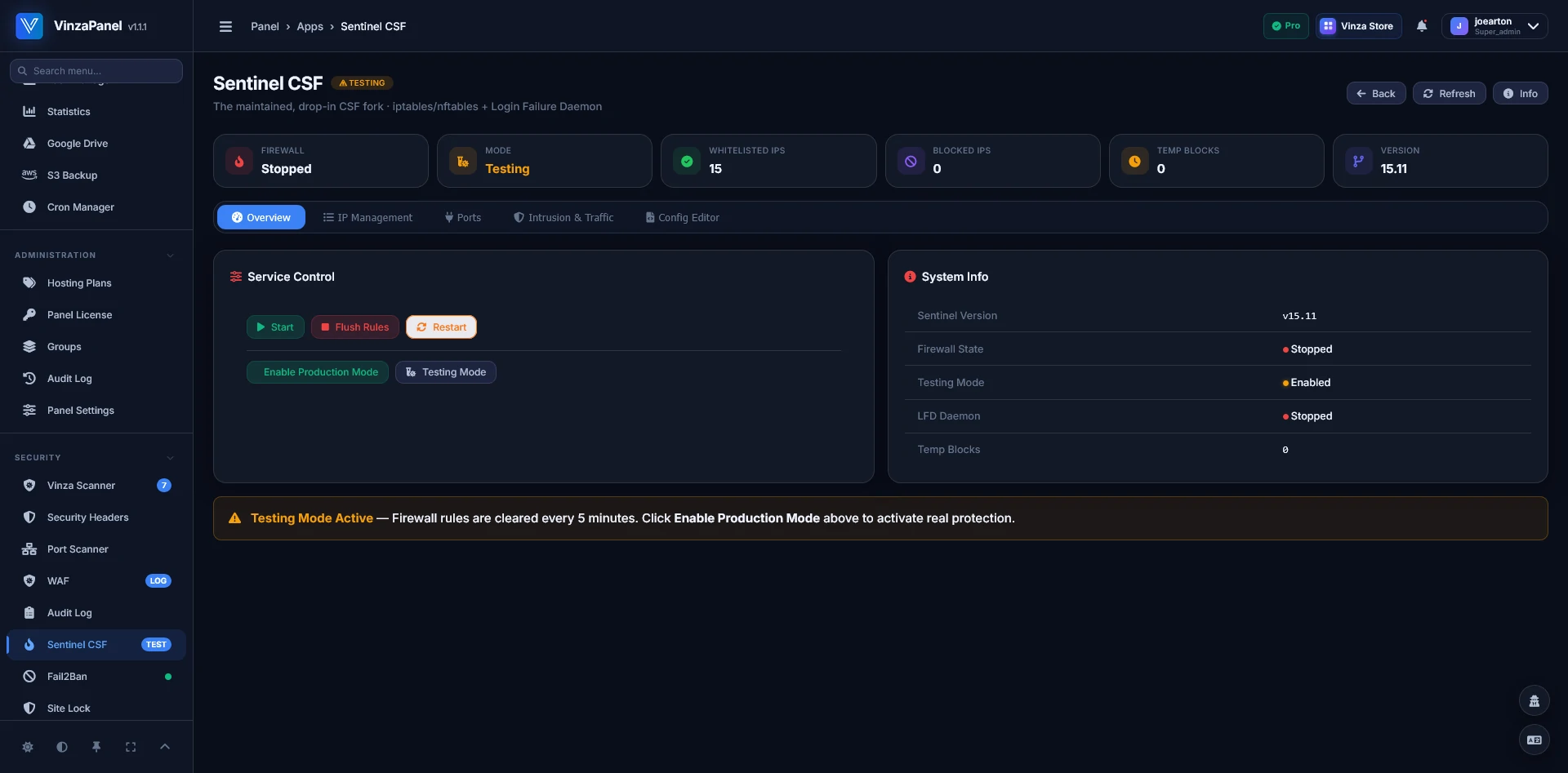Open notifications via the bell icon
This screenshot has width=1568, height=773.
tap(1422, 26)
